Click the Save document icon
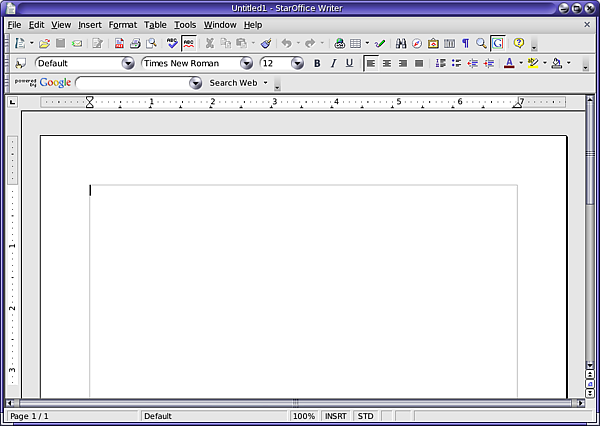Viewport: 600px width, 426px height. 60,43
